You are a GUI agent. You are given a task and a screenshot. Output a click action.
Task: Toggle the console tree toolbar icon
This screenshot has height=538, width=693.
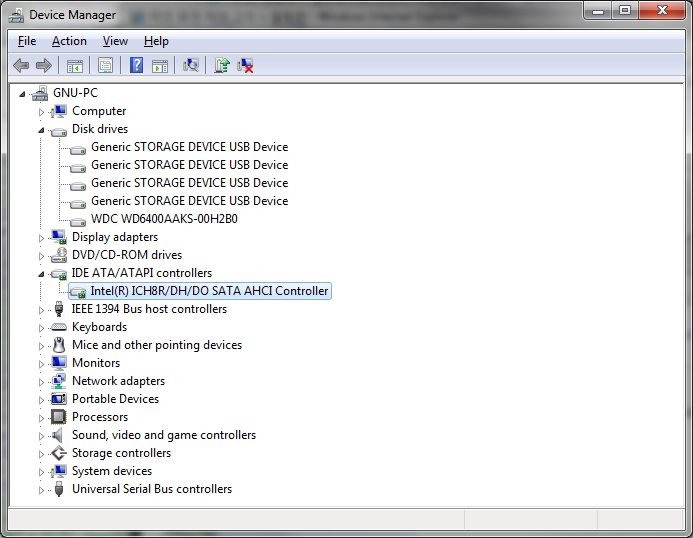(x=75, y=66)
